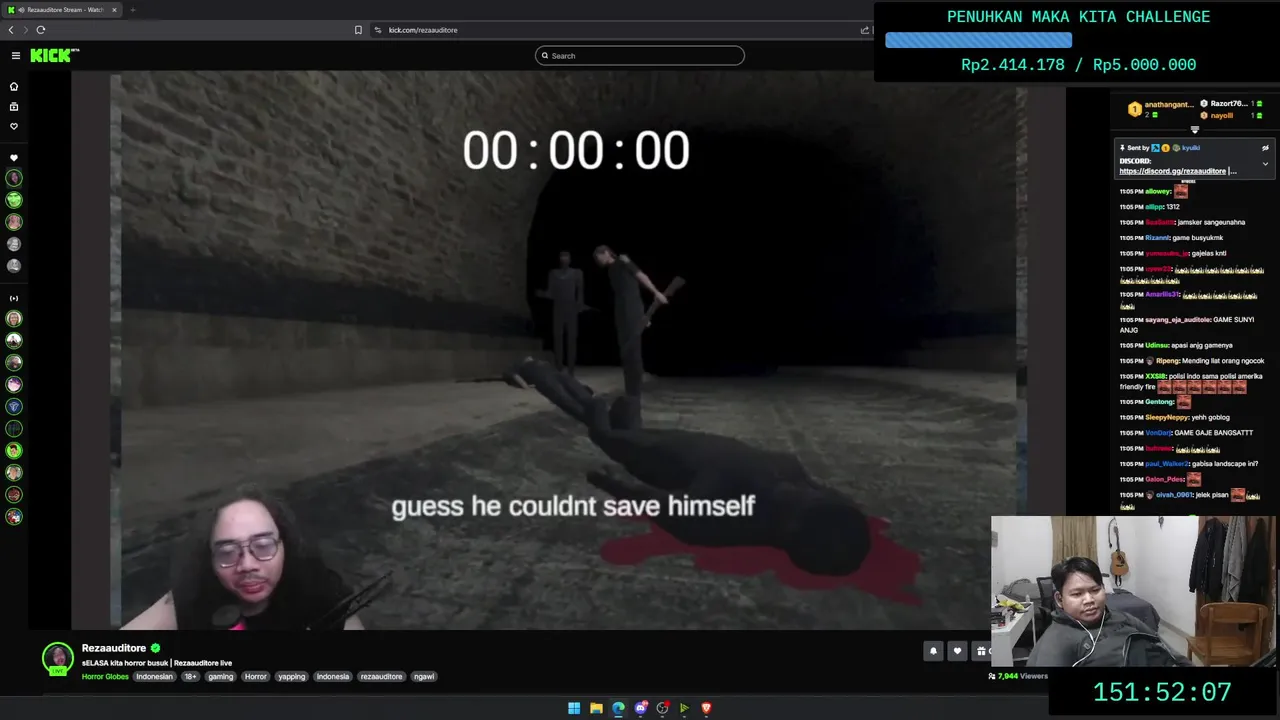This screenshot has width=1280, height=720.
Task: Click the 7,944 Viewers count
Action: [1018, 677]
